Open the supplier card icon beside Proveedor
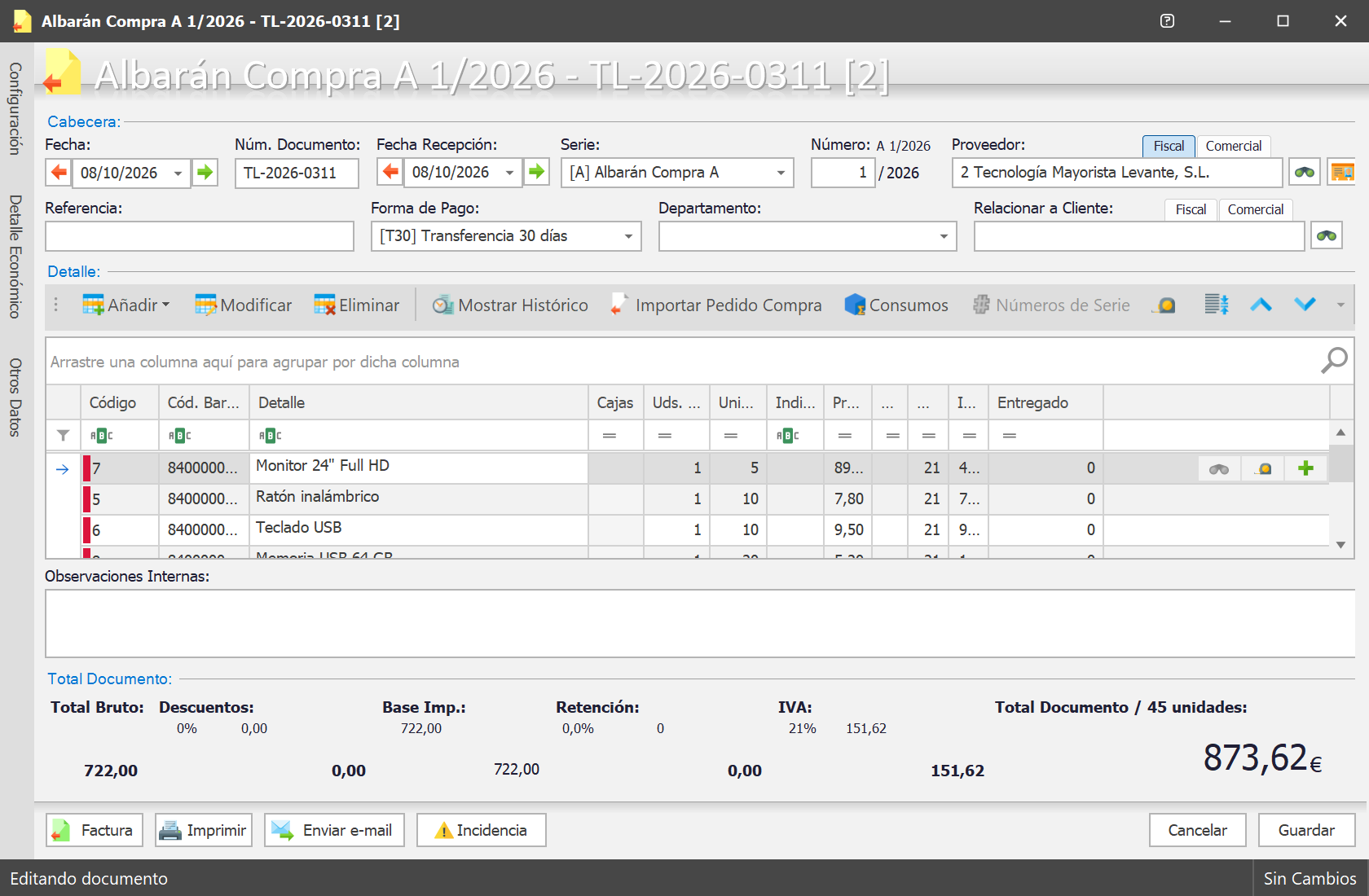Image resolution: width=1369 pixels, height=896 pixels. [1342, 173]
